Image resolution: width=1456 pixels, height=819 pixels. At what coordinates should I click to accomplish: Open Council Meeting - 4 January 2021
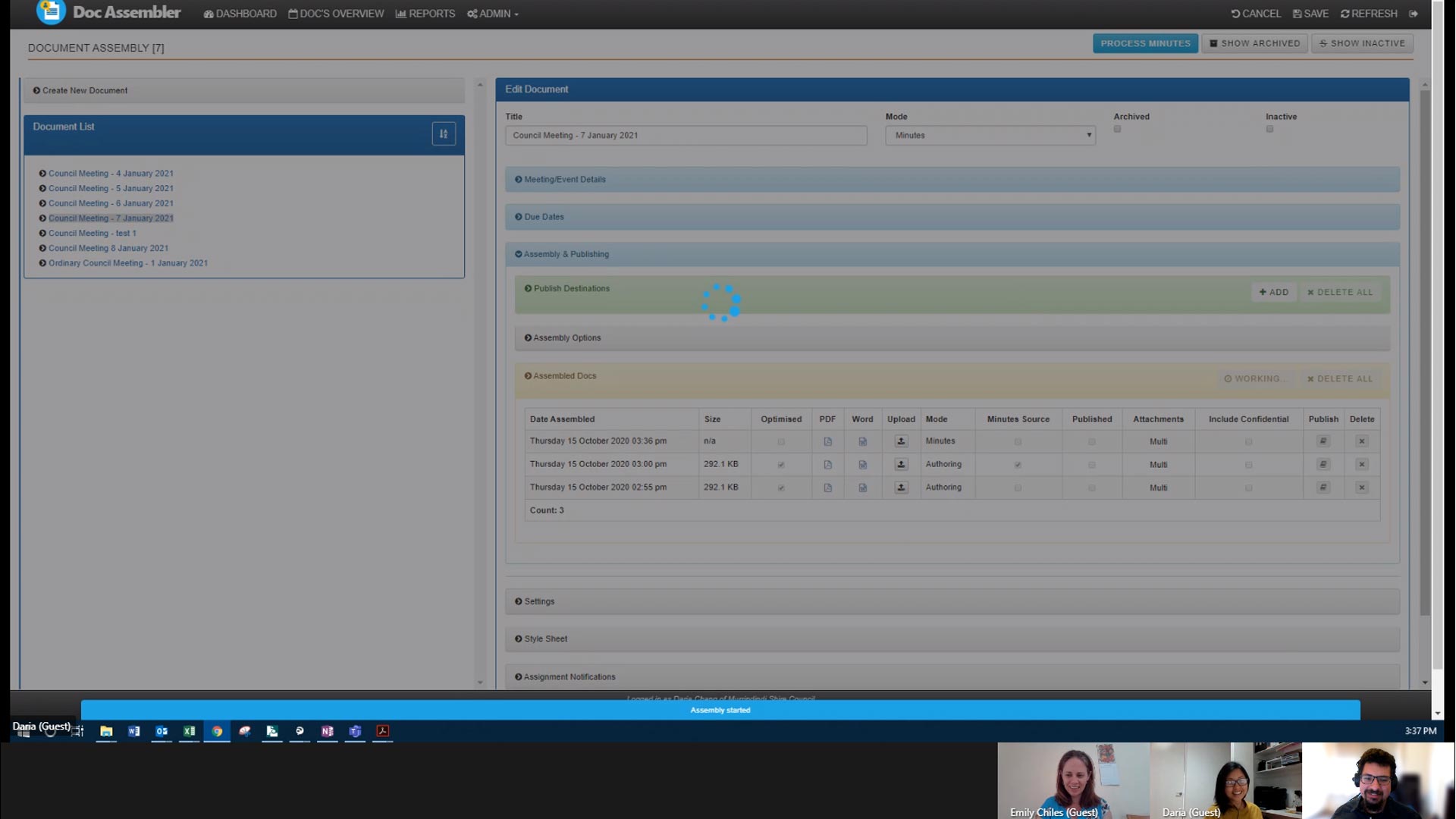111,174
